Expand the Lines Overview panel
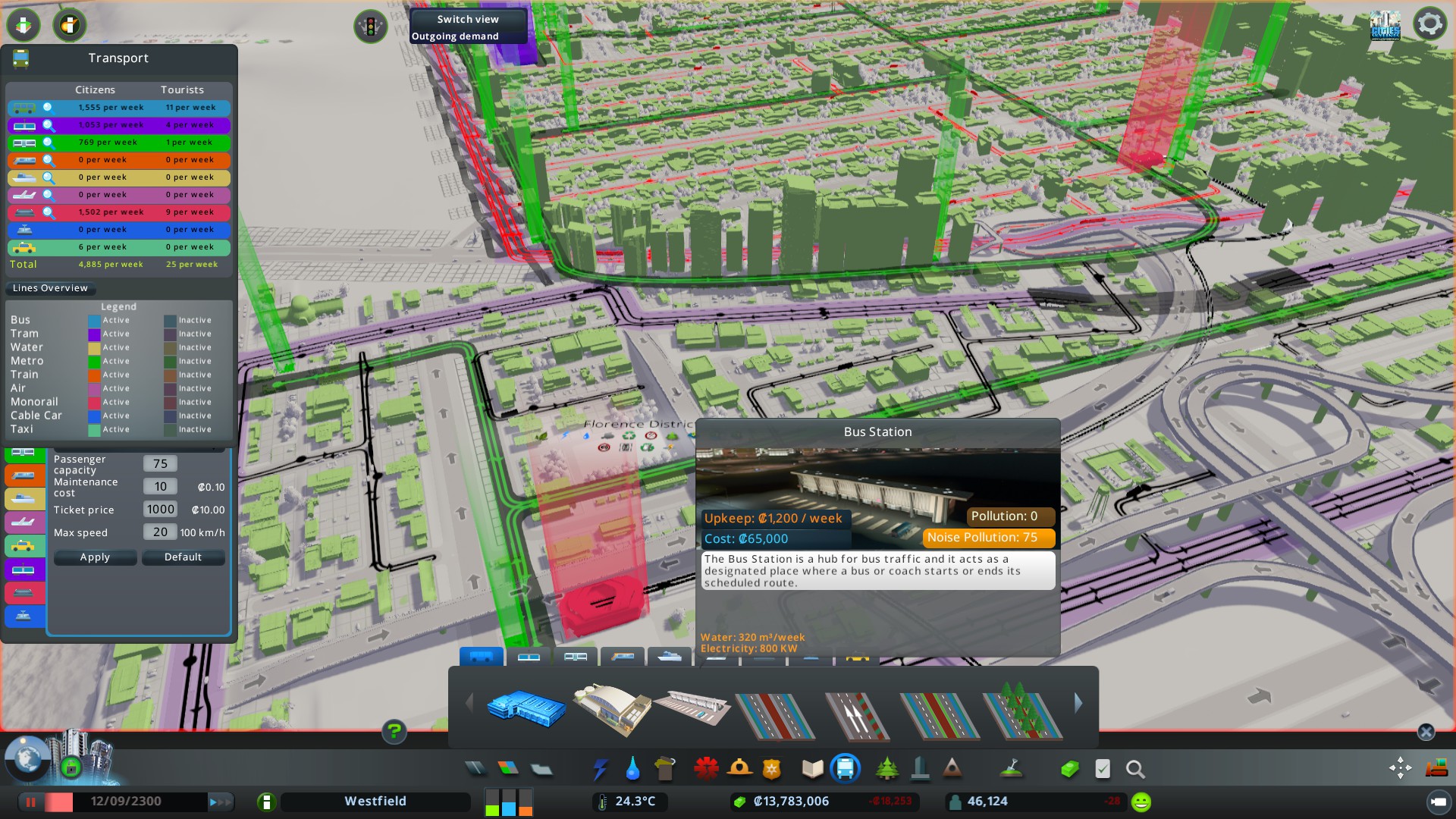This screenshot has width=1456, height=819. pos(50,288)
